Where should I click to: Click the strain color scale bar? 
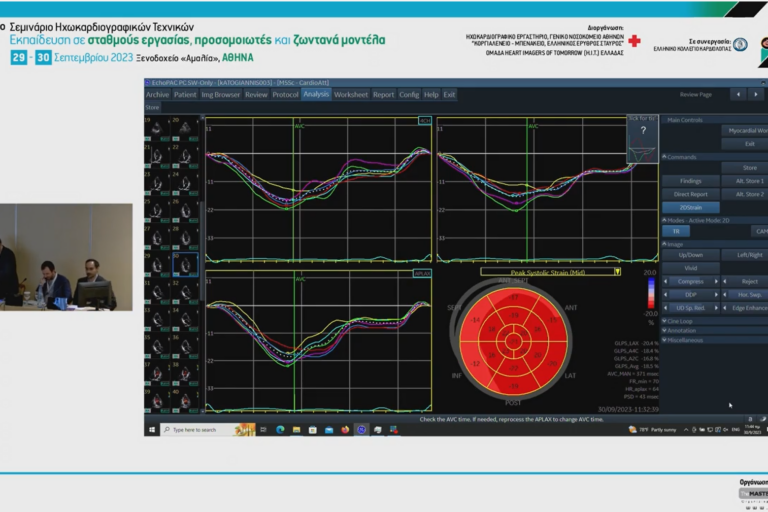tap(650, 295)
